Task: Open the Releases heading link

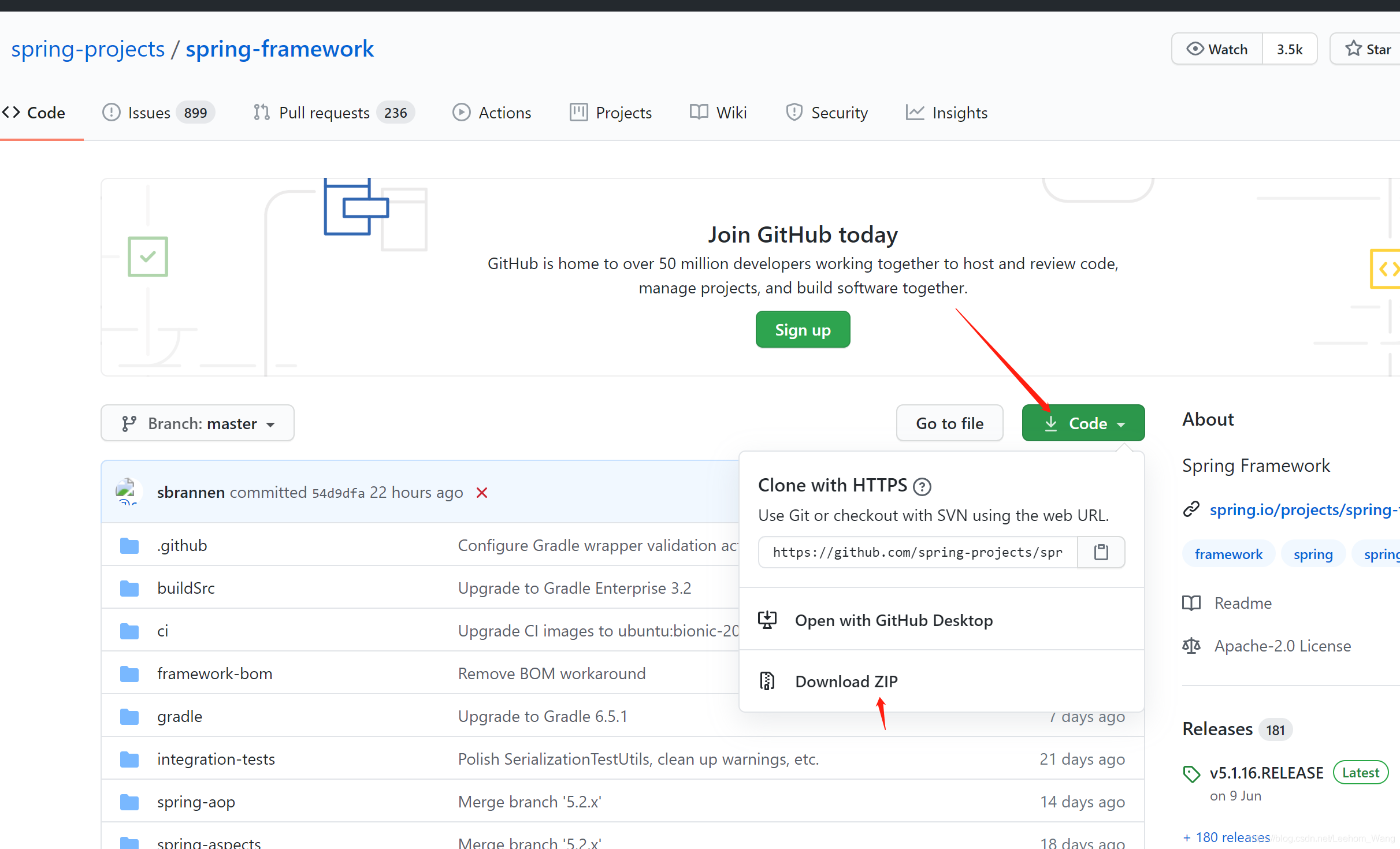Action: (1217, 729)
